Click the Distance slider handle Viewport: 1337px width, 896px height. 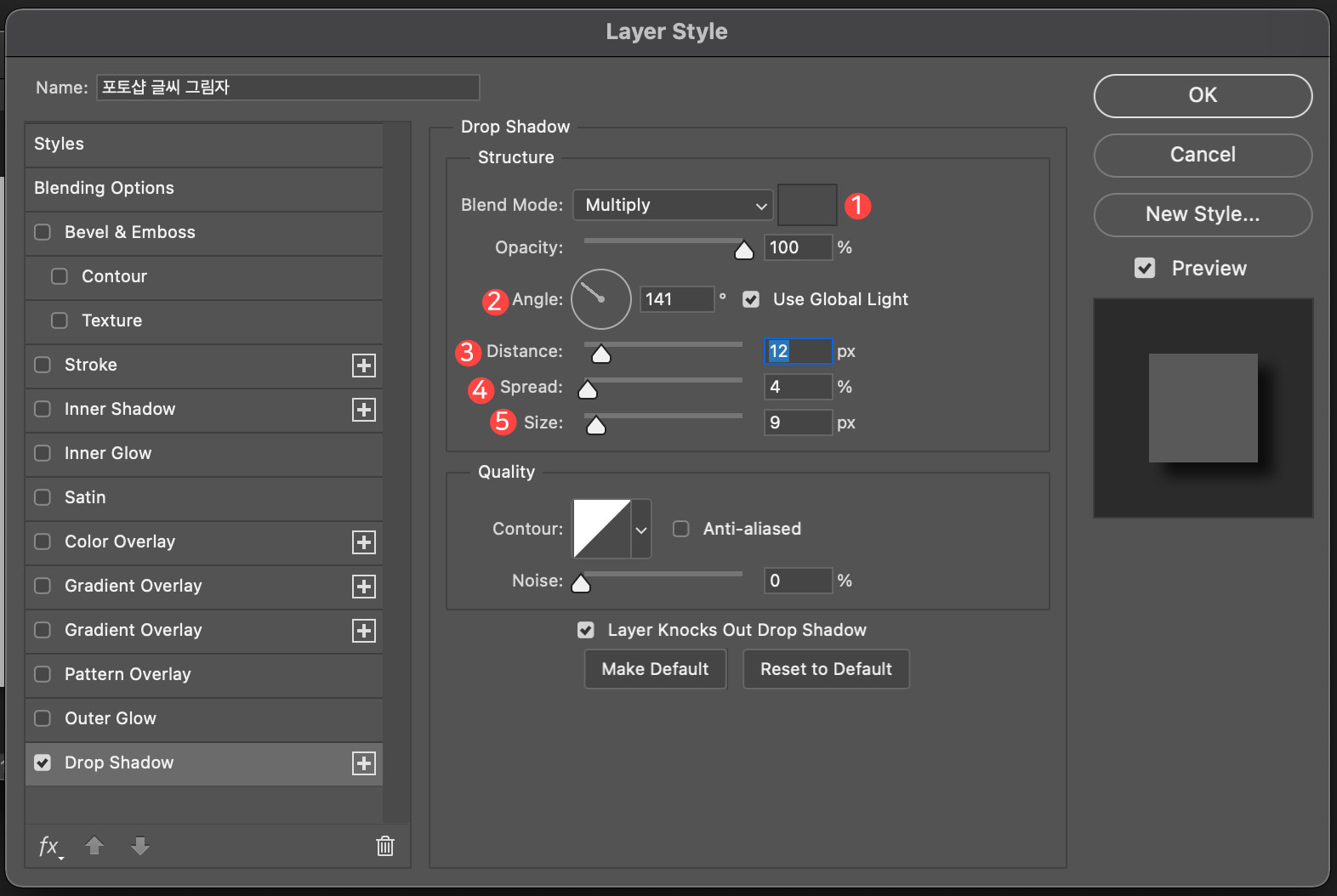coord(601,354)
